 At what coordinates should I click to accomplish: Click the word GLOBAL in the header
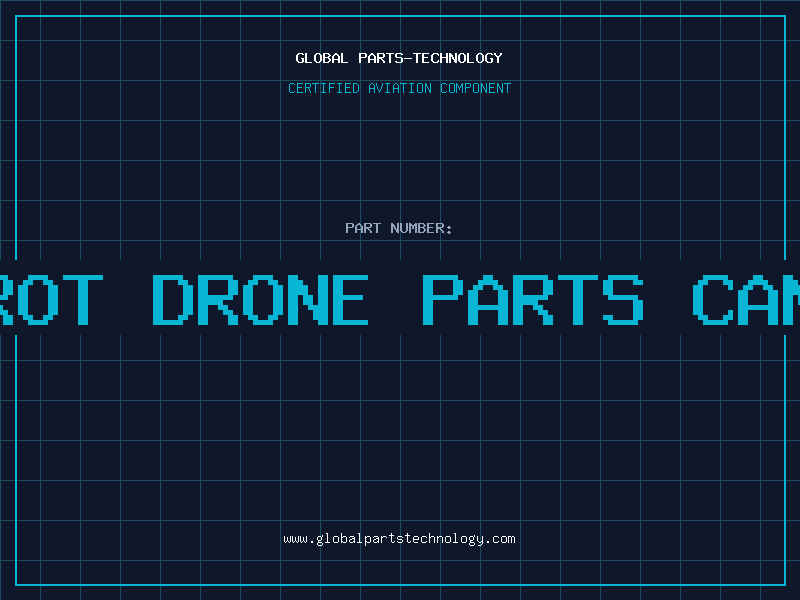321,58
